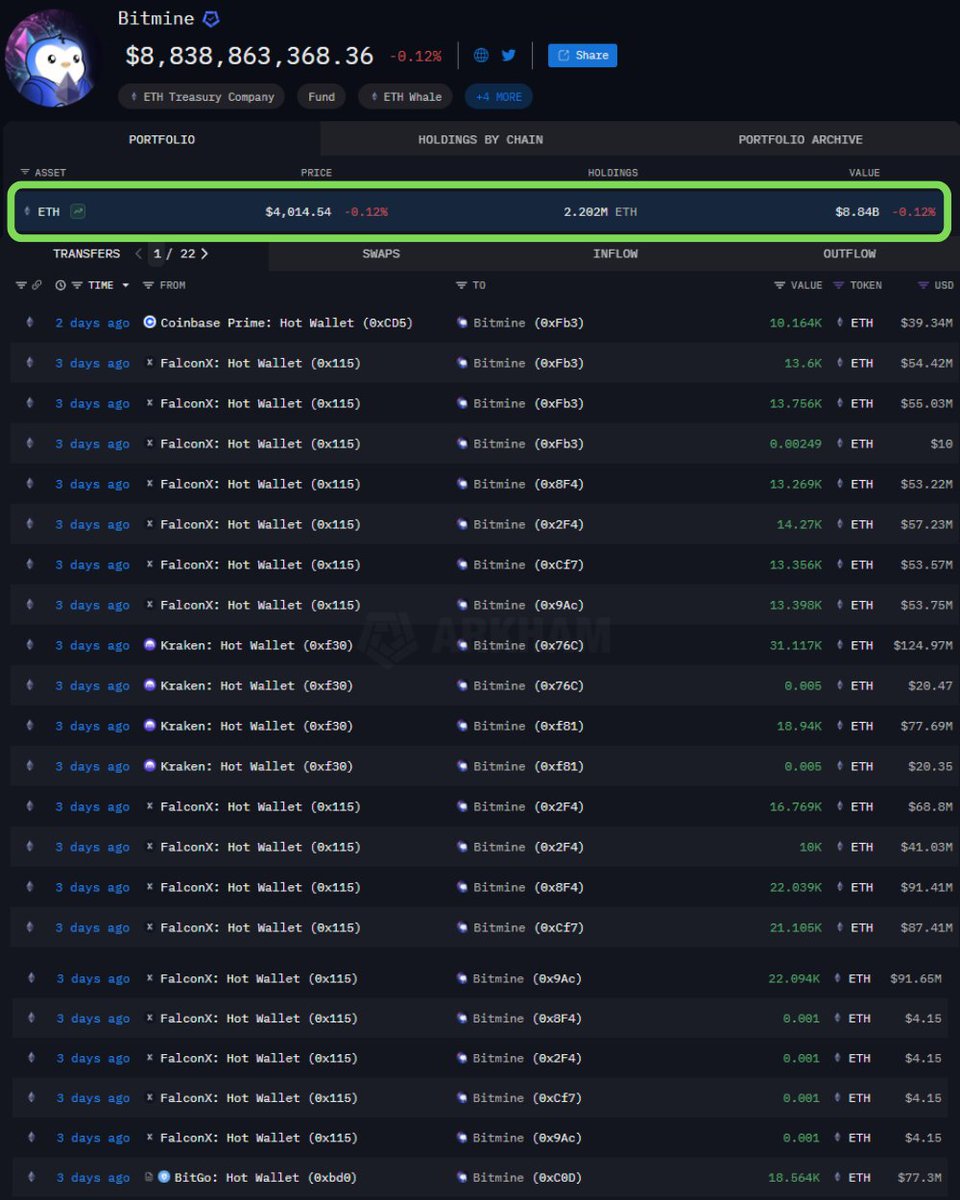
Task: Switch to the Swaps tab
Action: coord(381,254)
